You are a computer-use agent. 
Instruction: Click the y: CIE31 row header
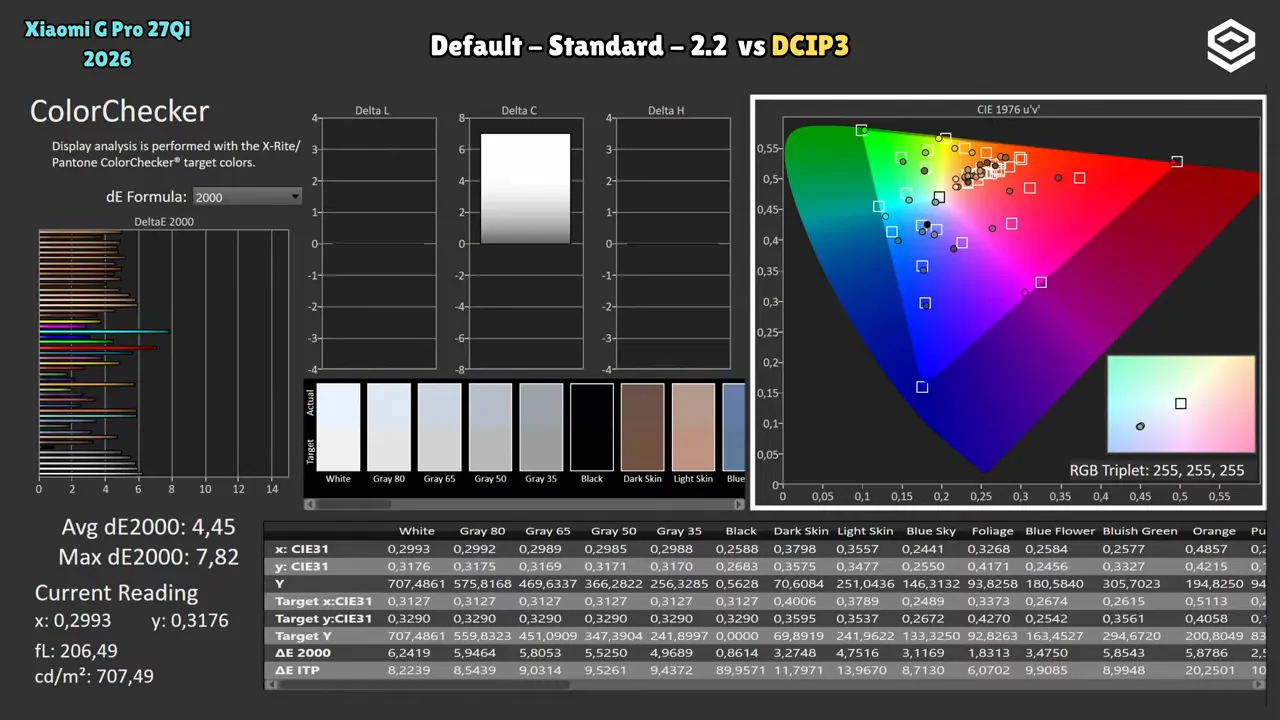[302, 566]
